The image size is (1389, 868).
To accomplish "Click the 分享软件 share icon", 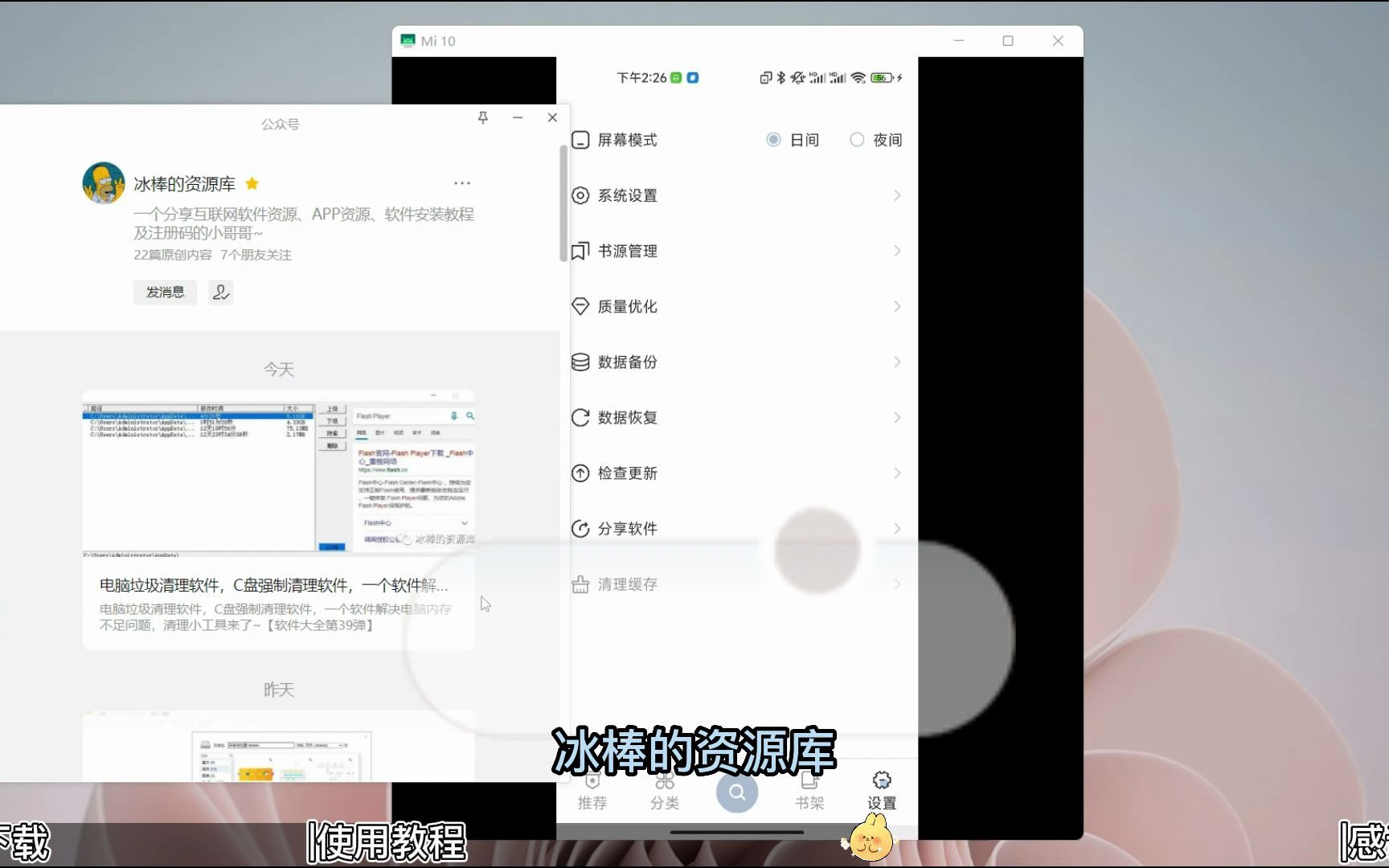I will click(x=580, y=528).
